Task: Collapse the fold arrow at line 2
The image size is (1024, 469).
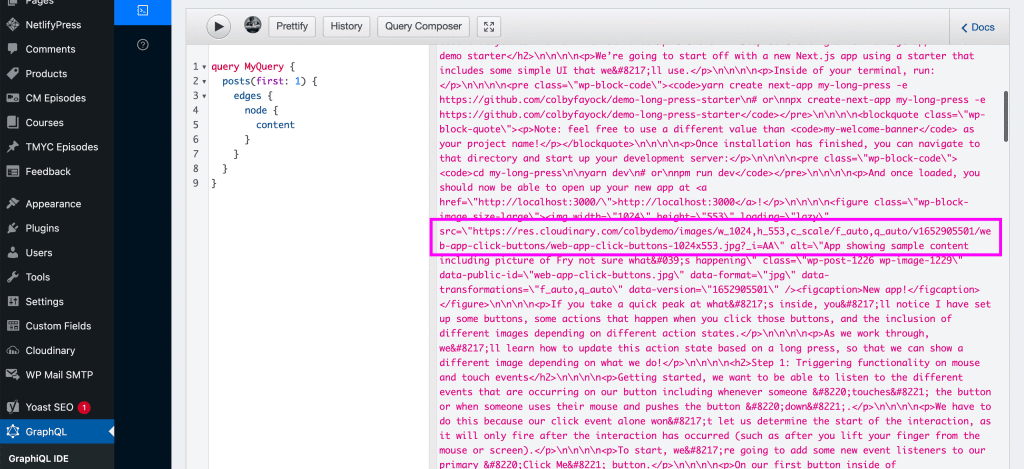Action: pos(204,82)
